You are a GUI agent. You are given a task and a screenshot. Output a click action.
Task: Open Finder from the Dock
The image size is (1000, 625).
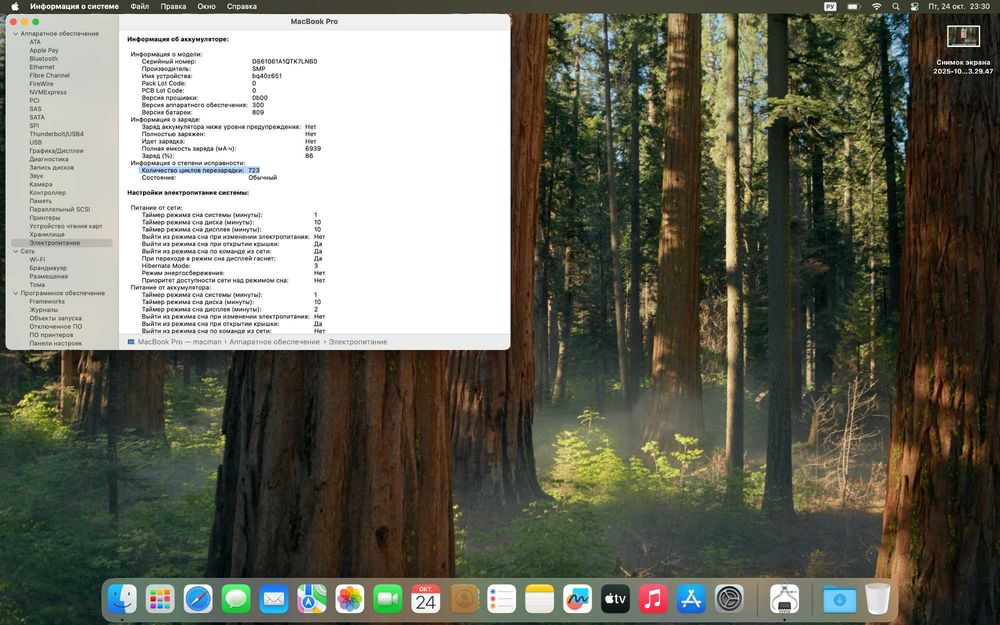coord(122,599)
